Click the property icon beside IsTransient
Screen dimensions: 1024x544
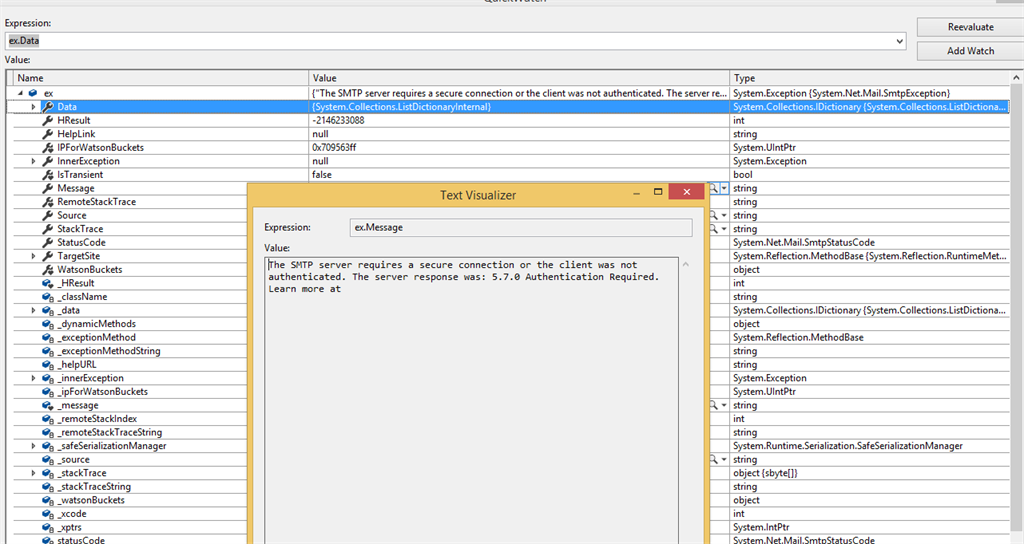(x=48, y=174)
